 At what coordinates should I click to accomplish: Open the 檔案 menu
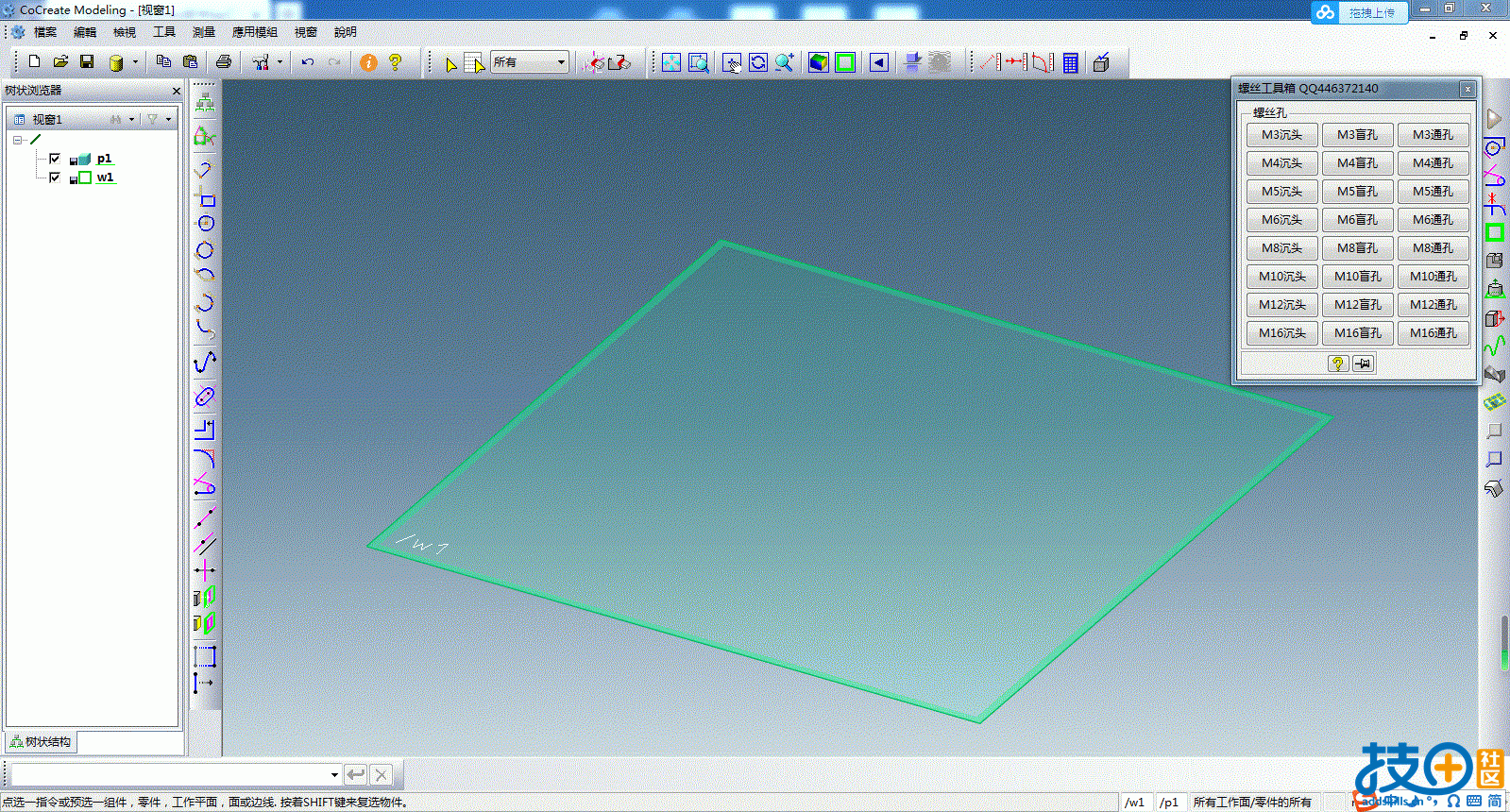[45, 32]
